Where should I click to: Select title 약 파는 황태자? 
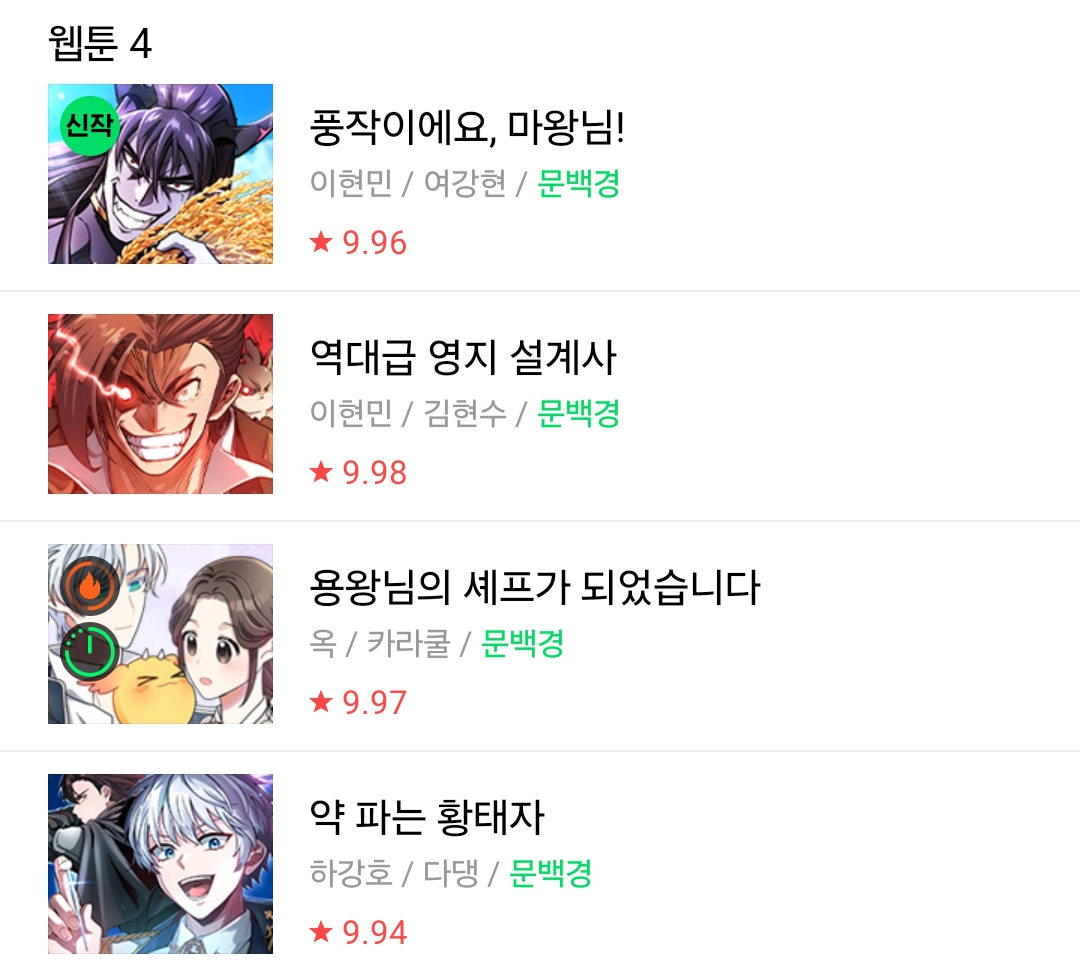click(427, 818)
